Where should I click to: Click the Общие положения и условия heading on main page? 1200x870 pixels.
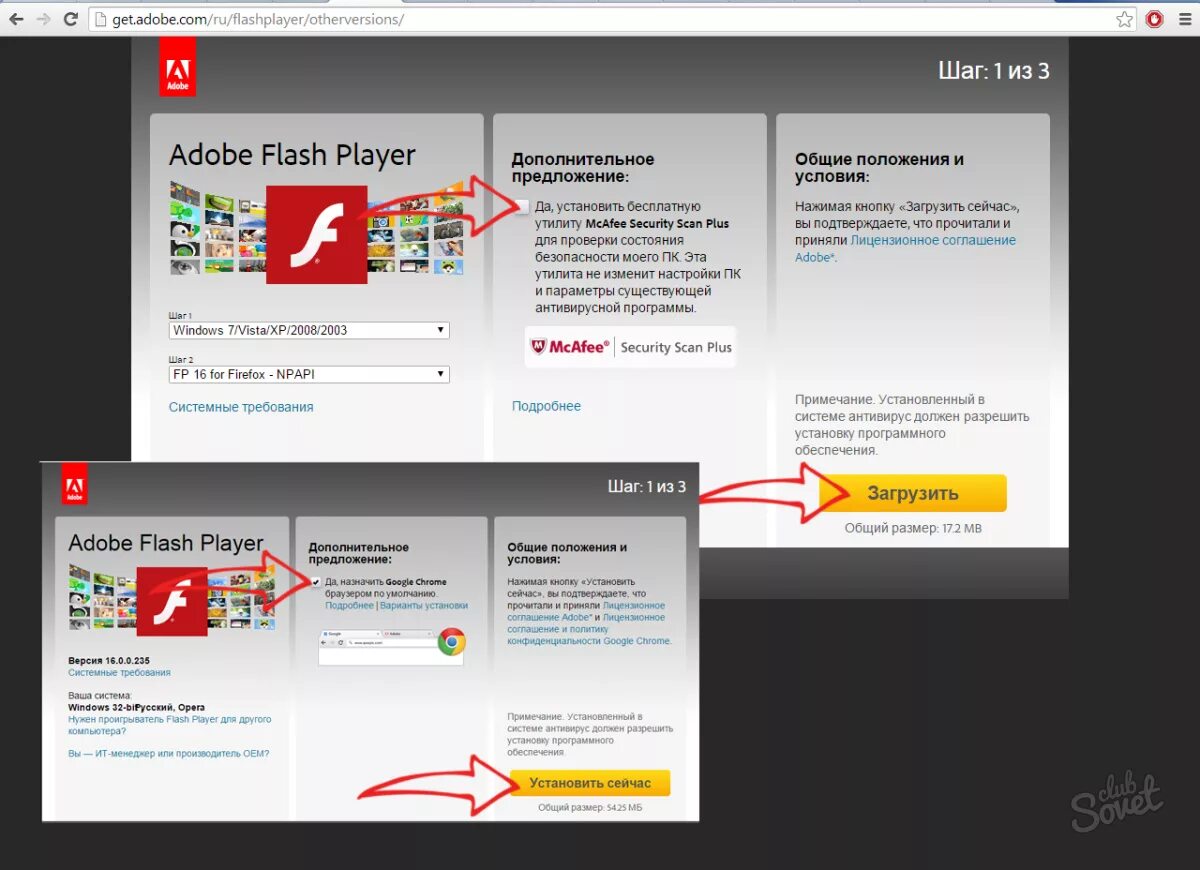[x=880, y=168]
